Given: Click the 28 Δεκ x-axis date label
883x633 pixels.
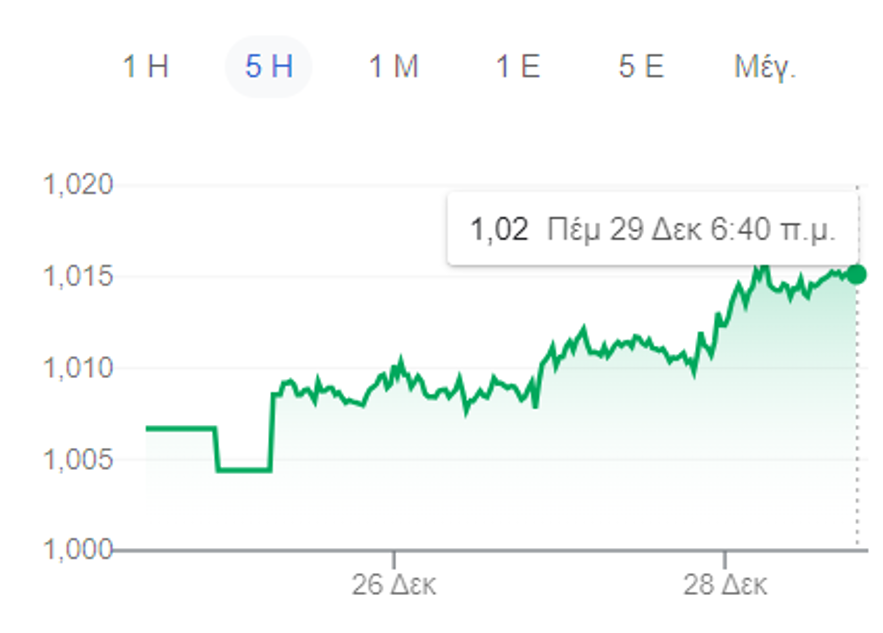Looking at the screenshot, I should (x=725, y=585).
